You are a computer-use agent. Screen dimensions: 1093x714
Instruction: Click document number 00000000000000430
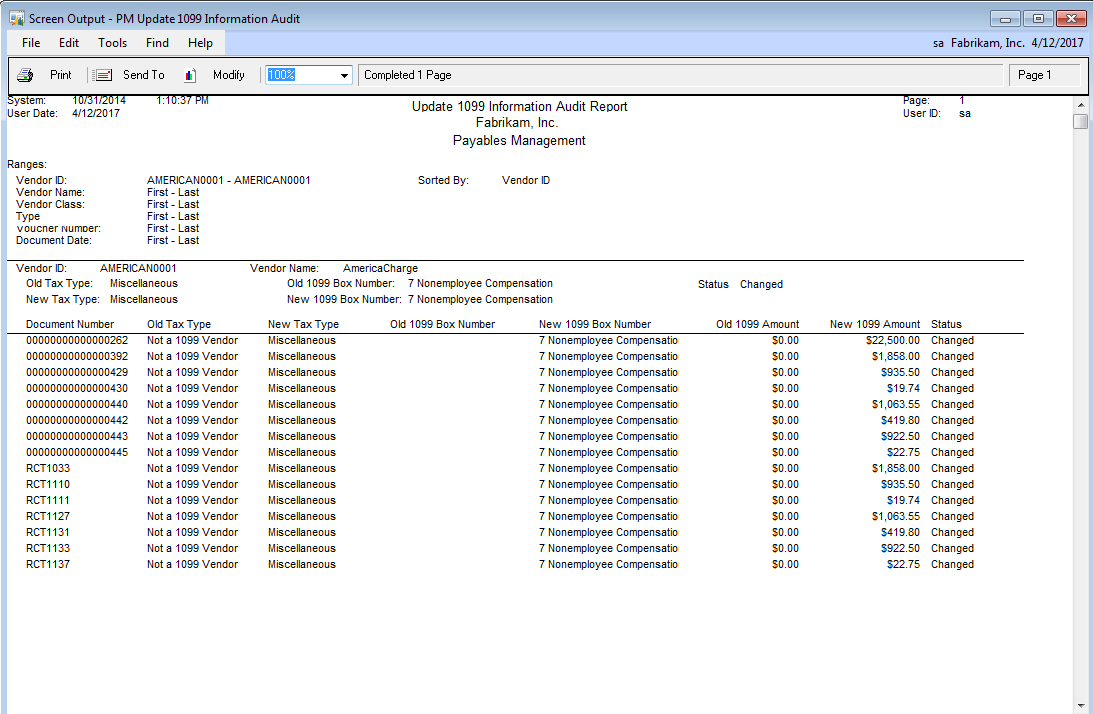tap(77, 388)
